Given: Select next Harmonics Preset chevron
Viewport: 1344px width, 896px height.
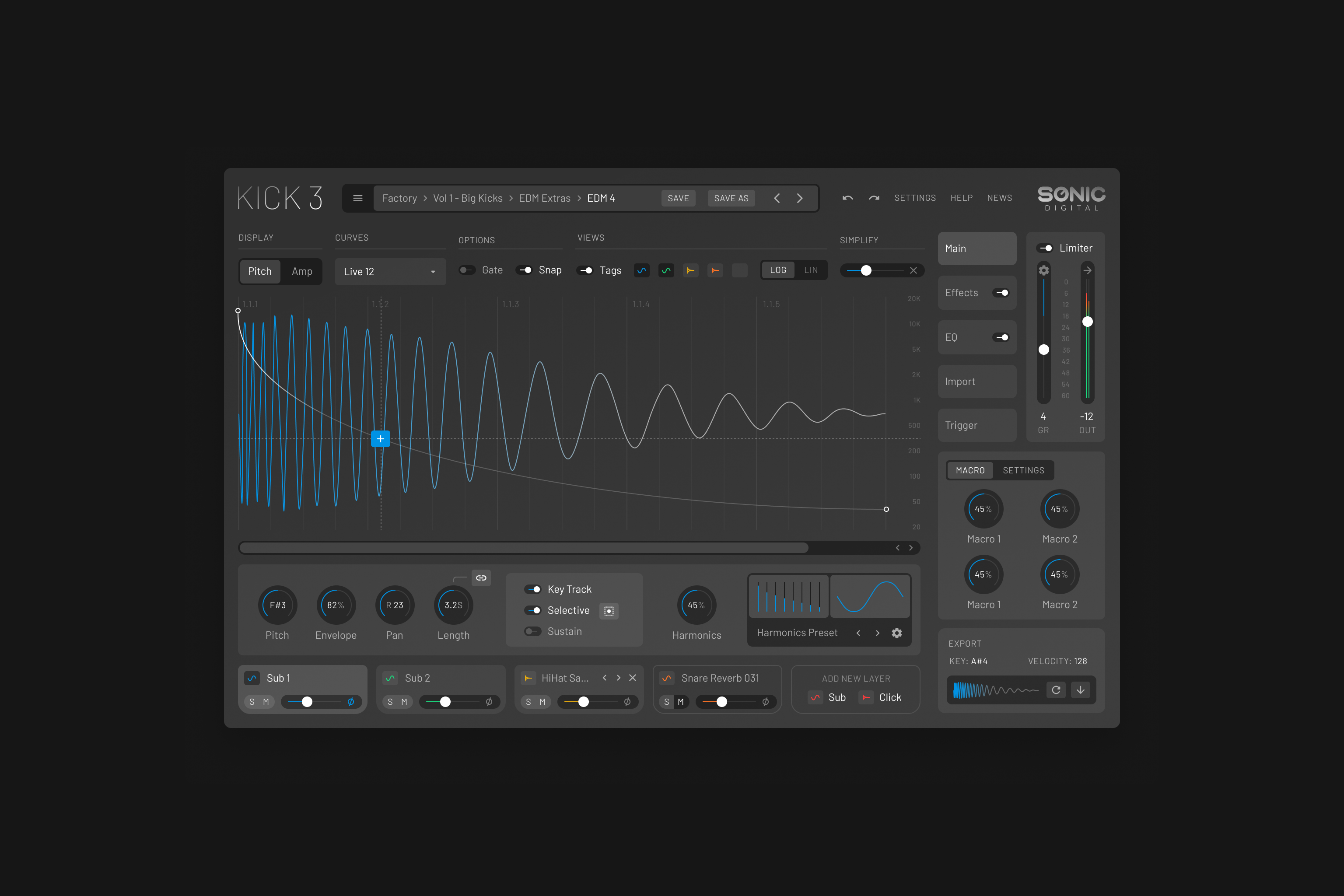Looking at the screenshot, I should [x=877, y=633].
